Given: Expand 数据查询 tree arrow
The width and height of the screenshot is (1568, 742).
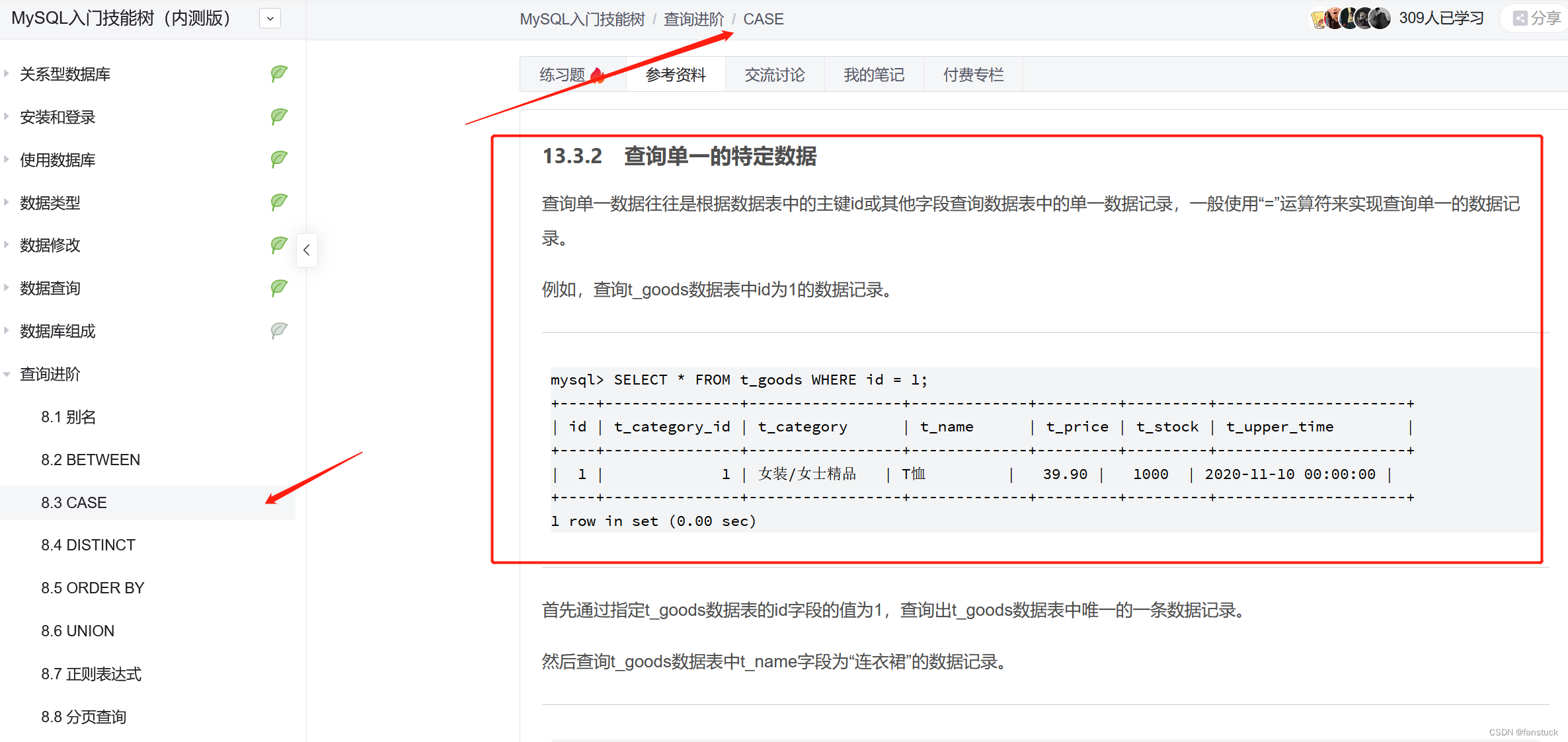Looking at the screenshot, I should click(7, 288).
